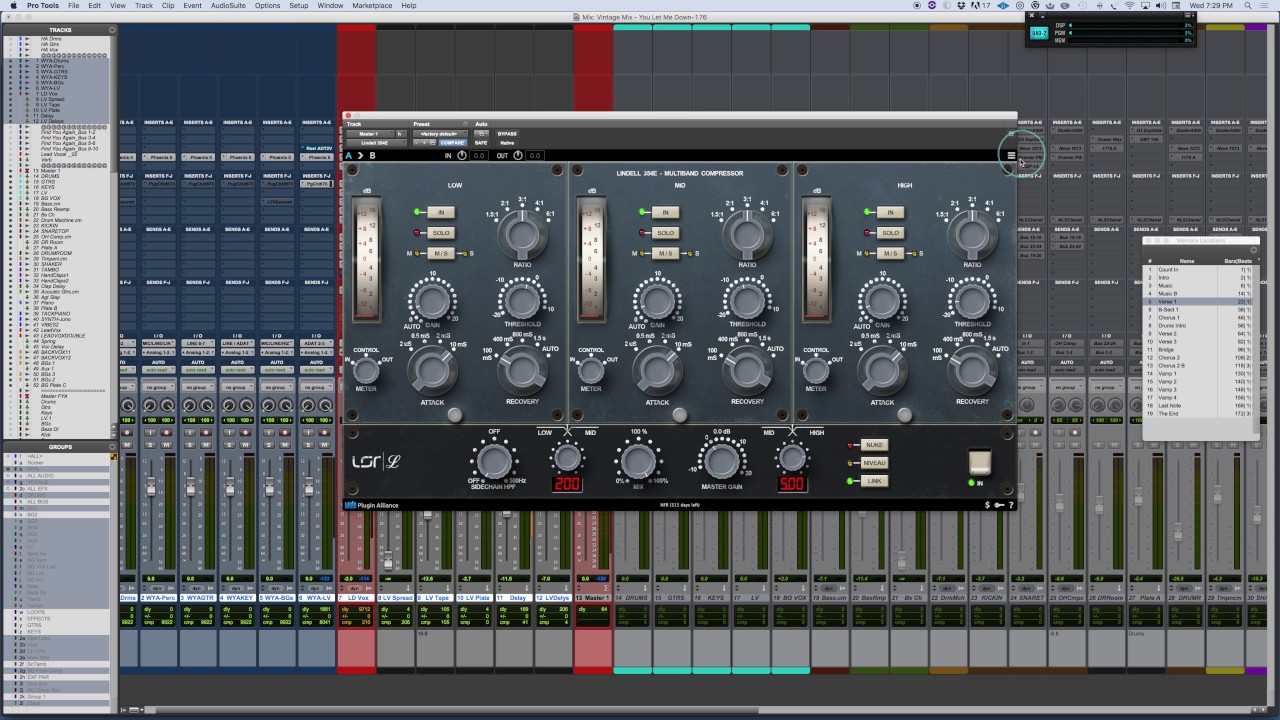
Task: Open the Track menu
Action: (144, 6)
